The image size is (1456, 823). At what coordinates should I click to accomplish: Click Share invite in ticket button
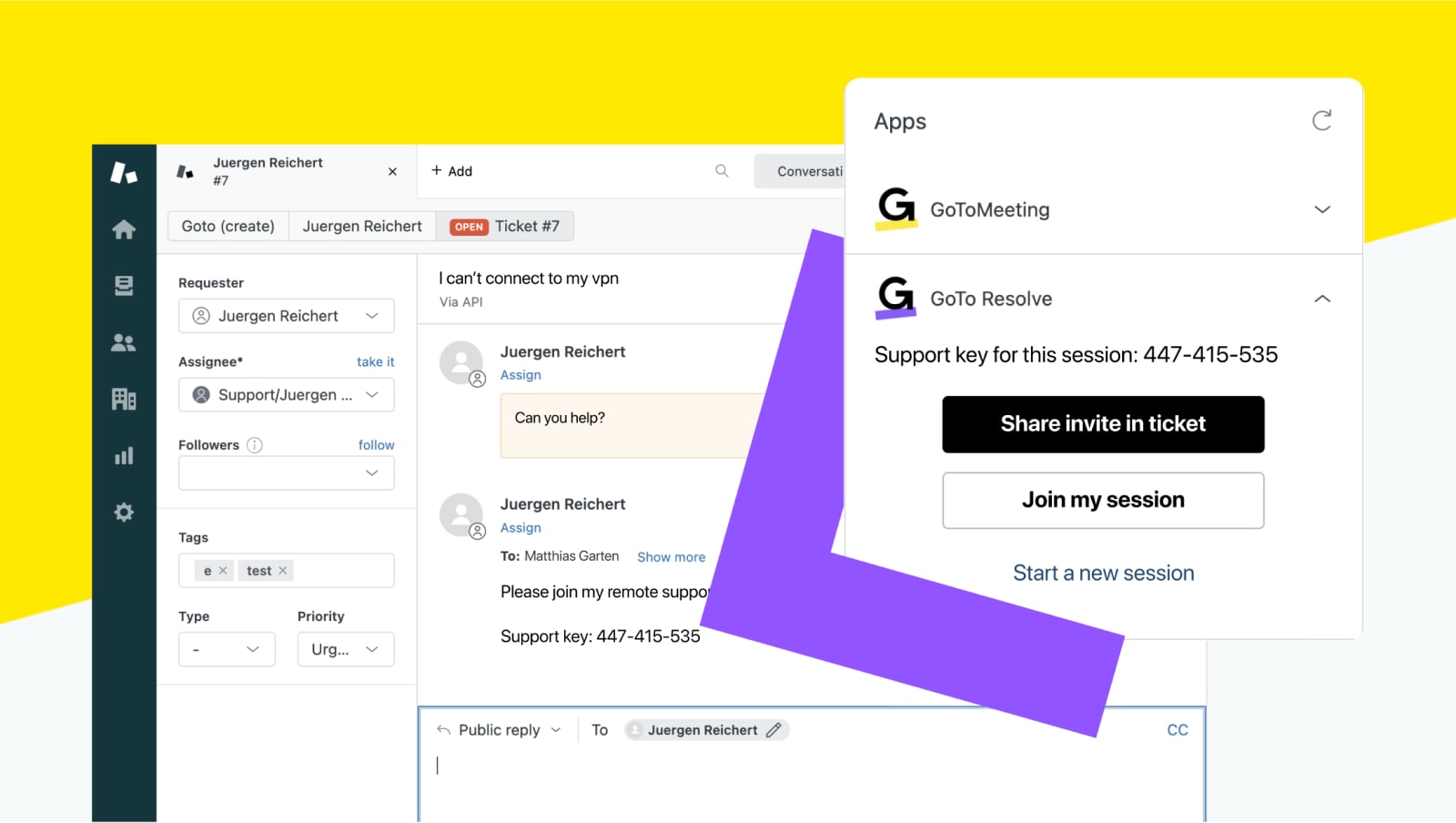[1102, 424]
